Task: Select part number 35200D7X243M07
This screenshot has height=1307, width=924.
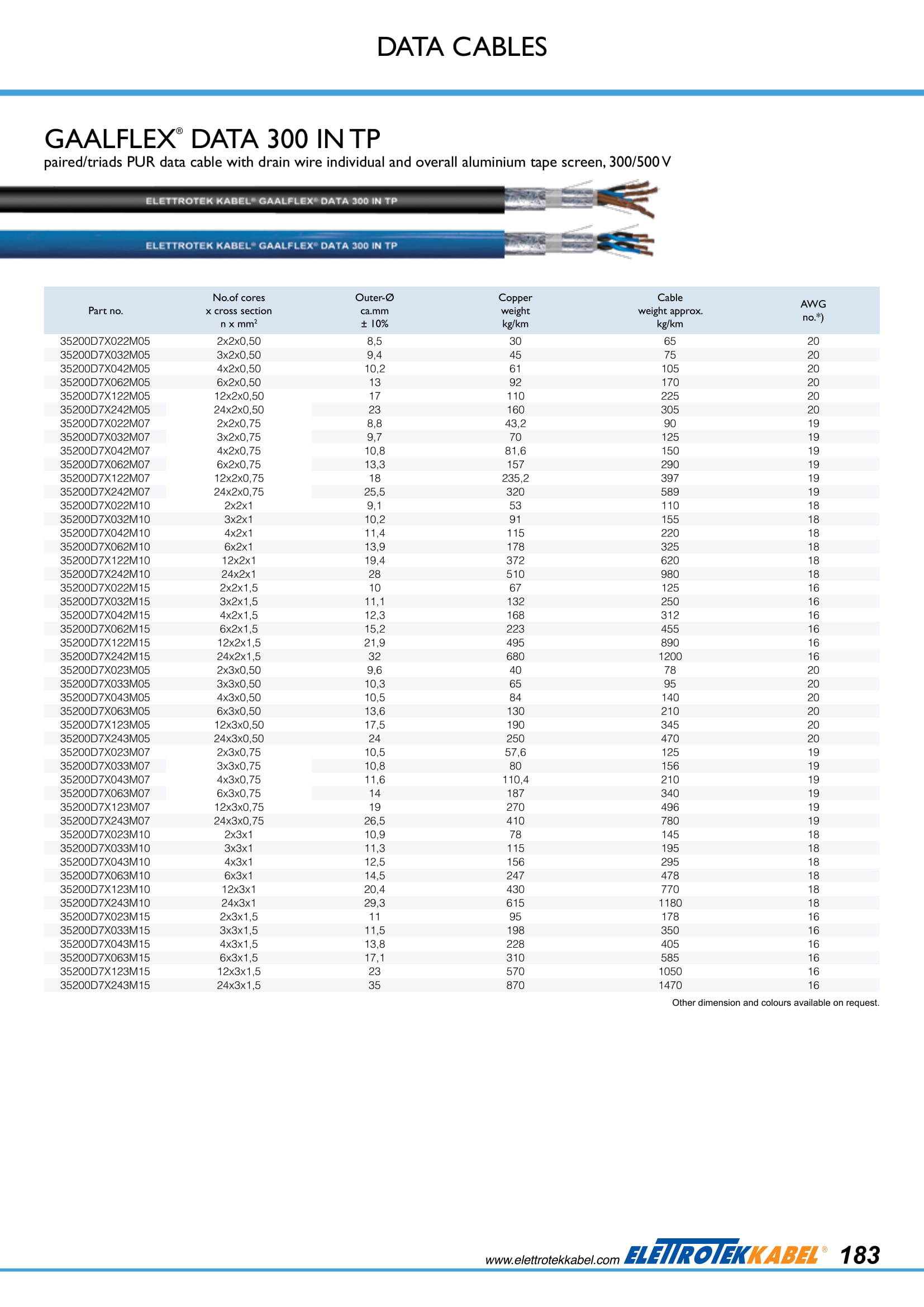Action: pyautogui.click(x=105, y=821)
